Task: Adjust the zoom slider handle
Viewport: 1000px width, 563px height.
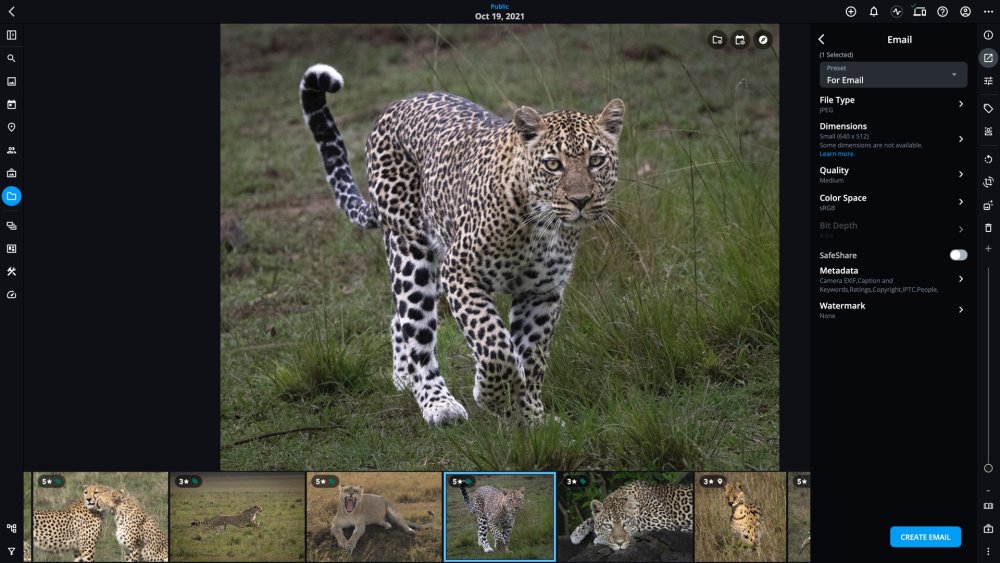Action: (x=989, y=468)
